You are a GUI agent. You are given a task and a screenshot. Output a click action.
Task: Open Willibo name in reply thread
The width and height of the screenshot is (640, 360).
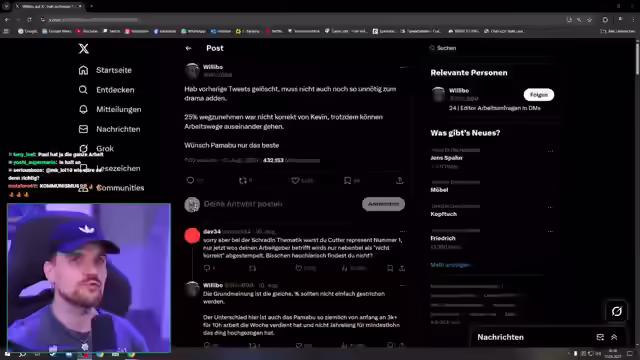pos(213,285)
